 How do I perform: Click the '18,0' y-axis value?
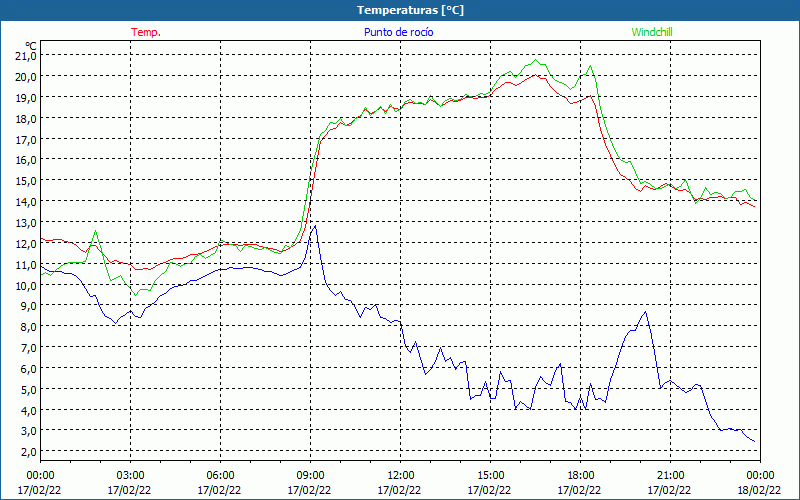(27, 118)
